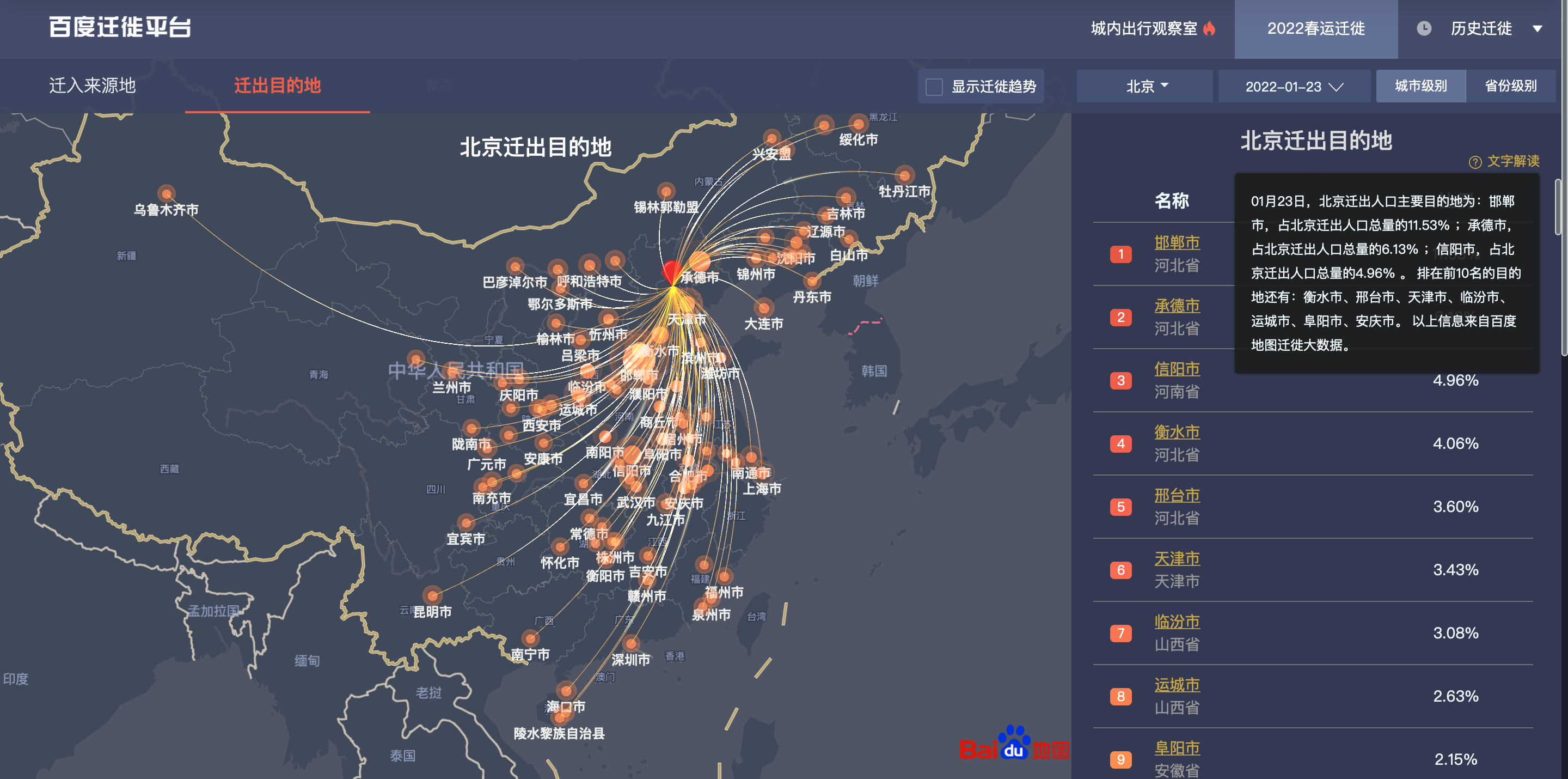Click the 4.96% value for 信阳市
Viewport: 1568px width, 779px height.
[x=1455, y=381]
